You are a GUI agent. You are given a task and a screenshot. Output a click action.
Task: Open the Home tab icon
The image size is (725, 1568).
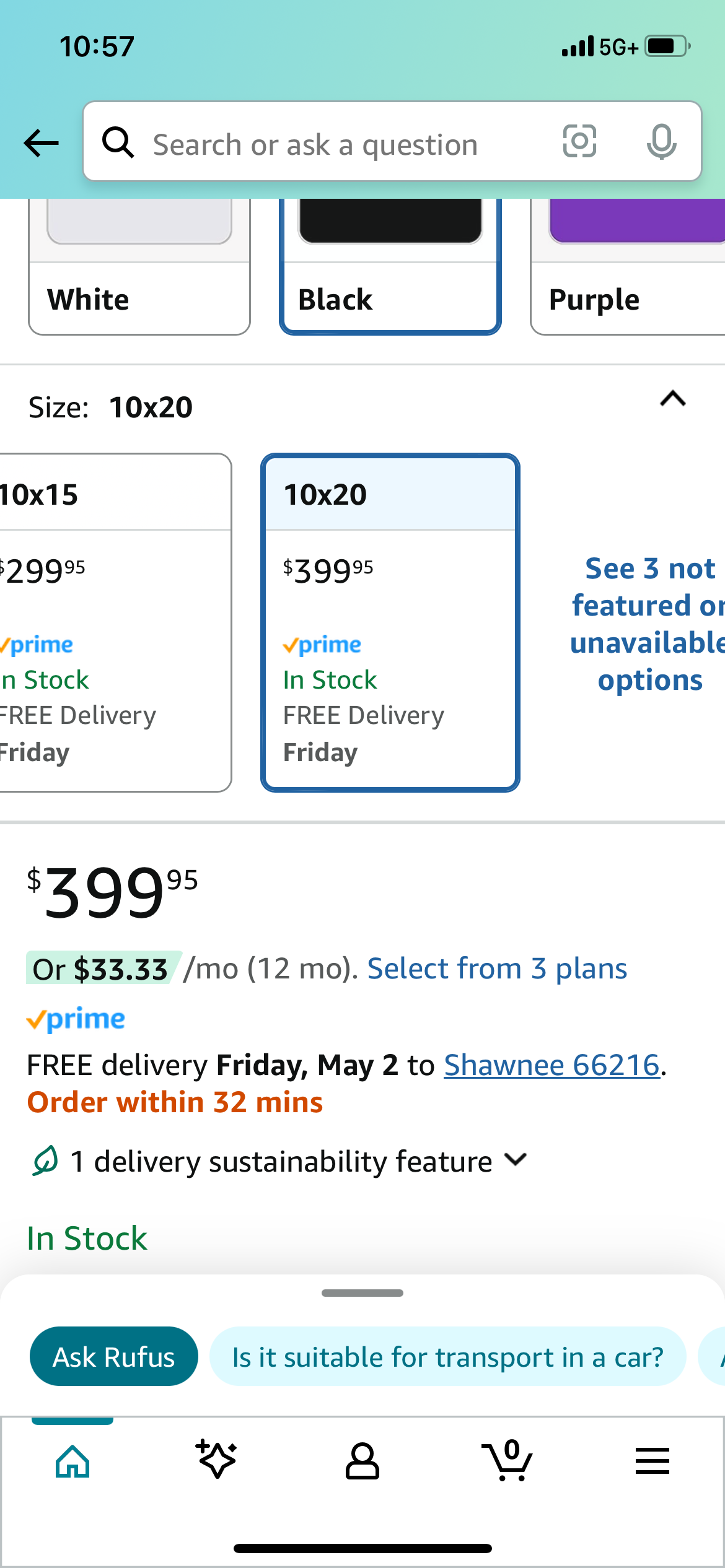coord(72,1461)
